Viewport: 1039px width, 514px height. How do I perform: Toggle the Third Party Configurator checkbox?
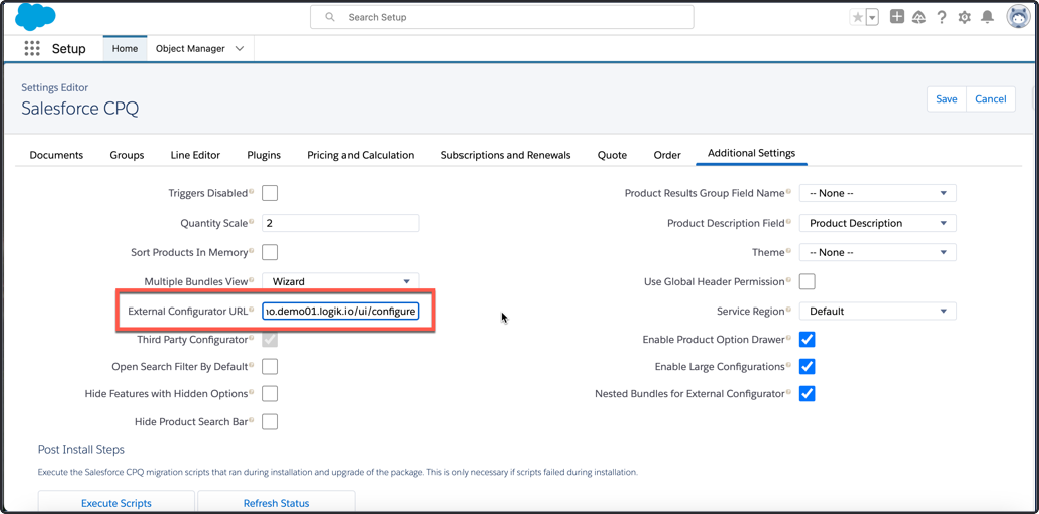[x=270, y=340]
